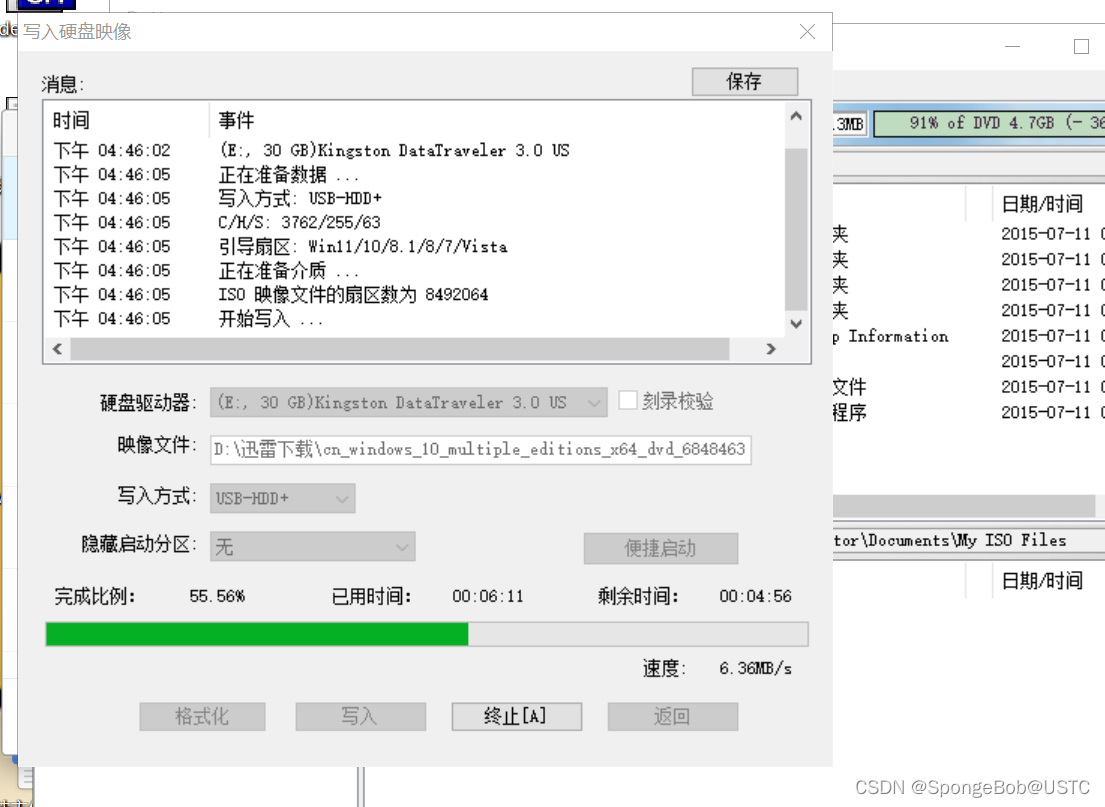
Task: Click the message list scroll down arrow
Action: click(x=796, y=324)
